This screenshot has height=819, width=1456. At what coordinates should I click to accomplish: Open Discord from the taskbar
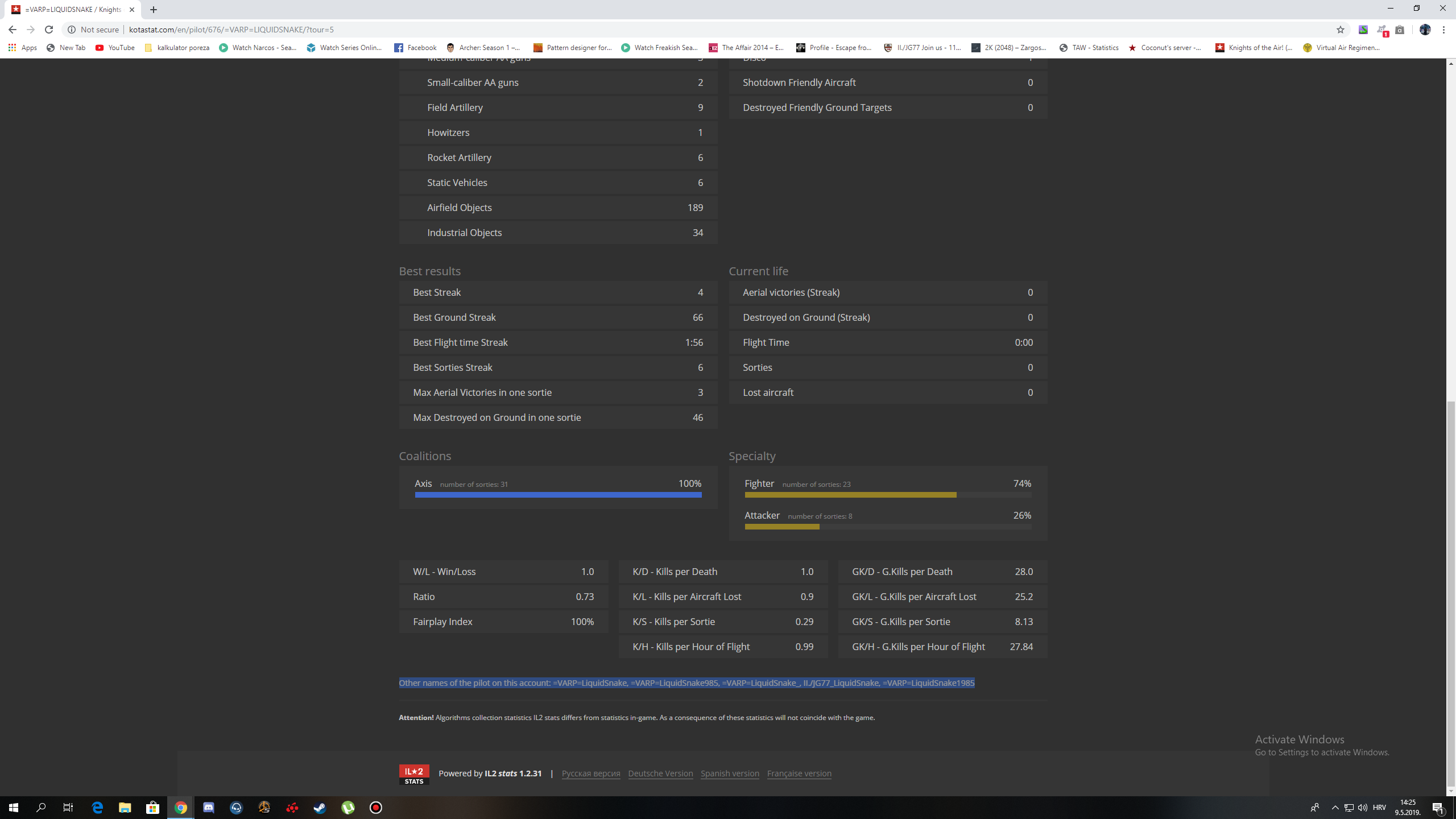click(209, 808)
